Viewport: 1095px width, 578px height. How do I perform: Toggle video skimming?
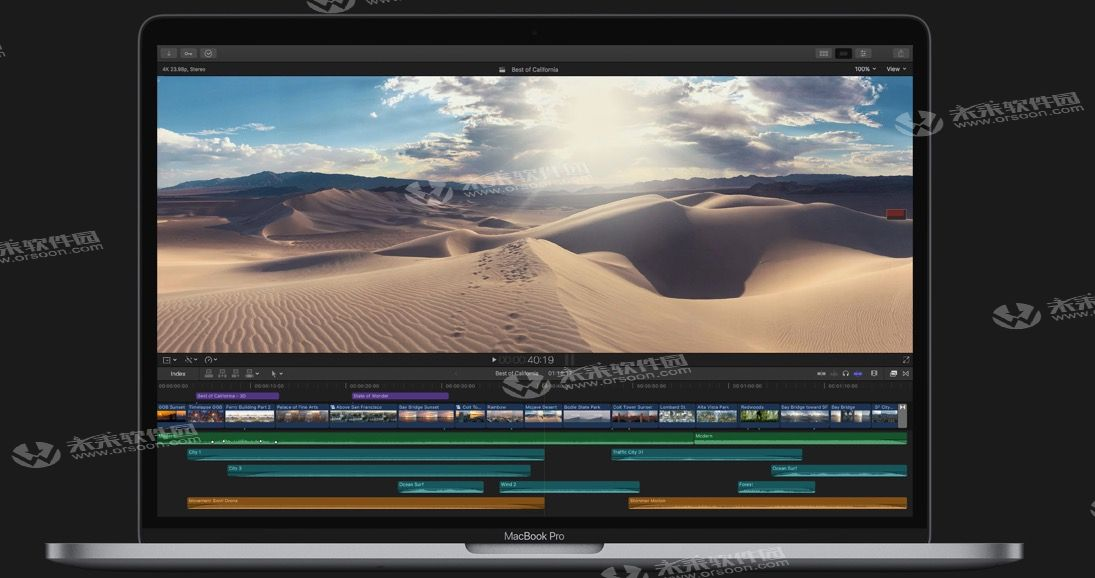[821, 373]
